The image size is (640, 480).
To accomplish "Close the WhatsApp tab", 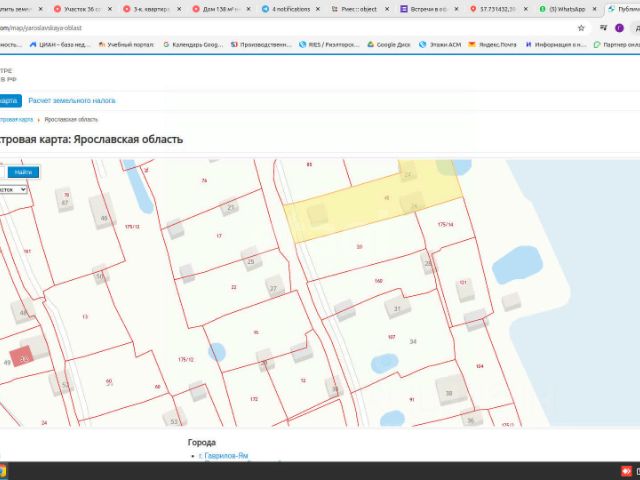I will [x=594, y=9].
